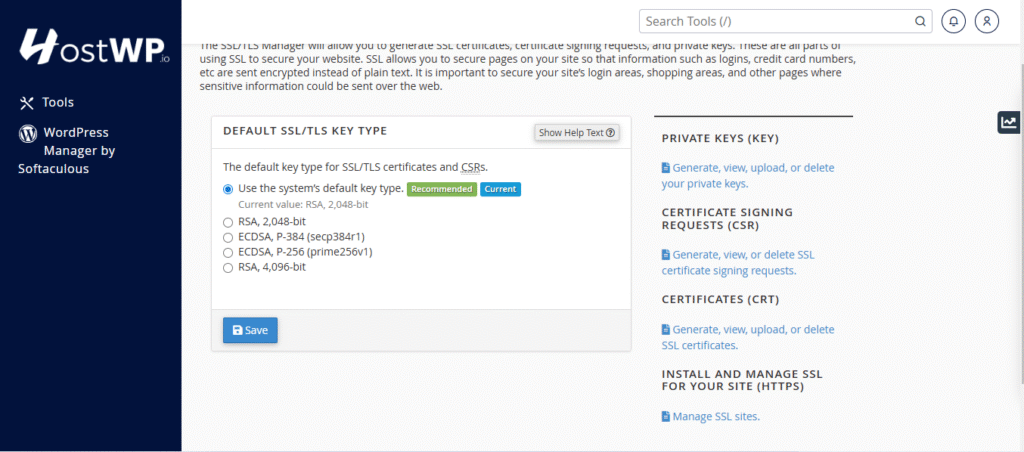Select the RSA, 2,048-bit radio button
The image size is (1024, 452).
click(x=228, y=223)
